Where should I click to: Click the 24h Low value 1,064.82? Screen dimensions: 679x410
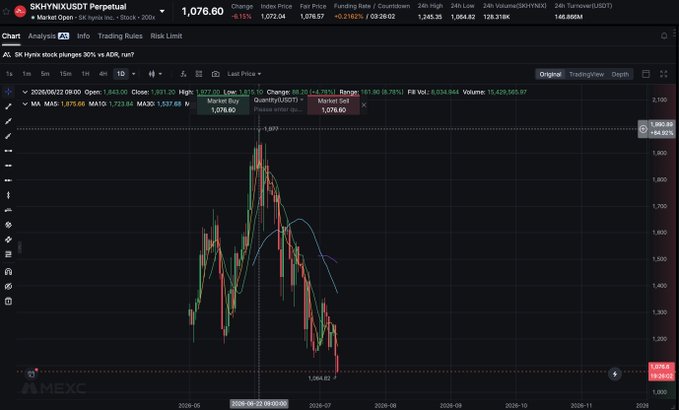tap(463, 17)
